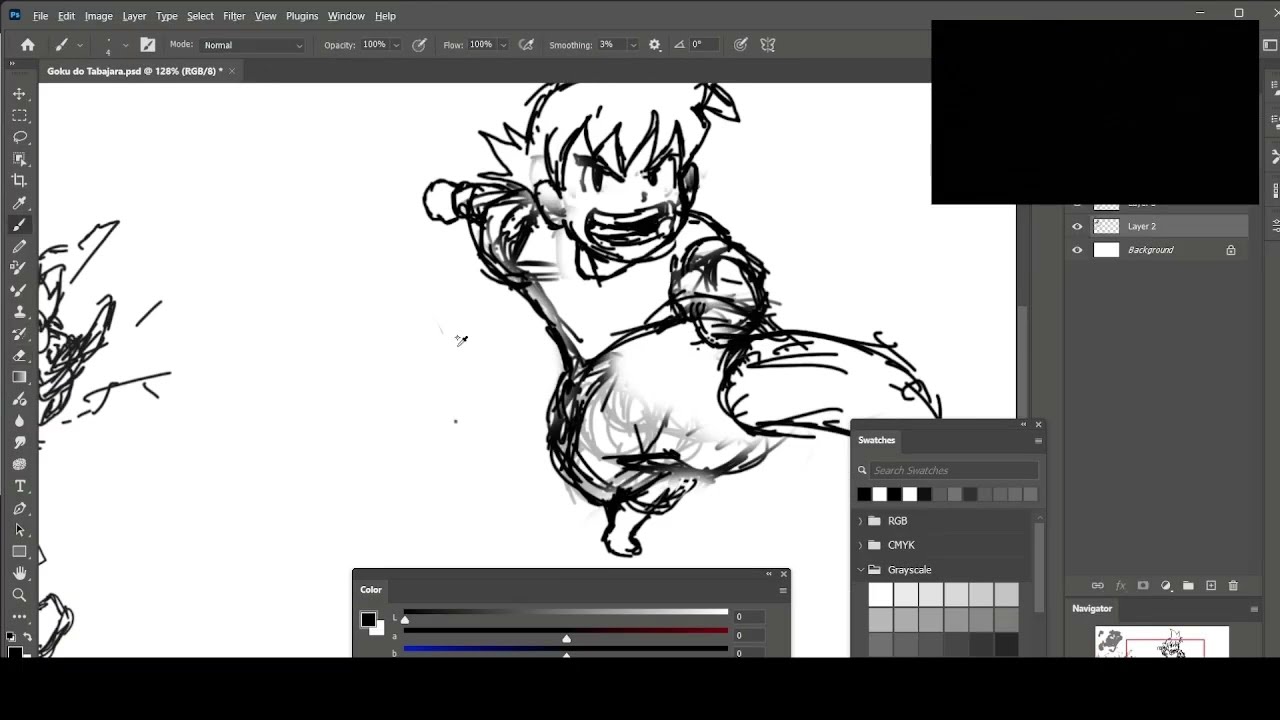Open symmetry paint butterfly options

tap(768, 45)
